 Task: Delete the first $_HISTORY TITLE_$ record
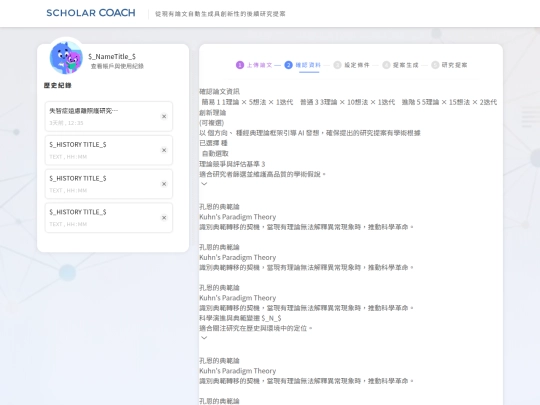(x=164, y=150)
